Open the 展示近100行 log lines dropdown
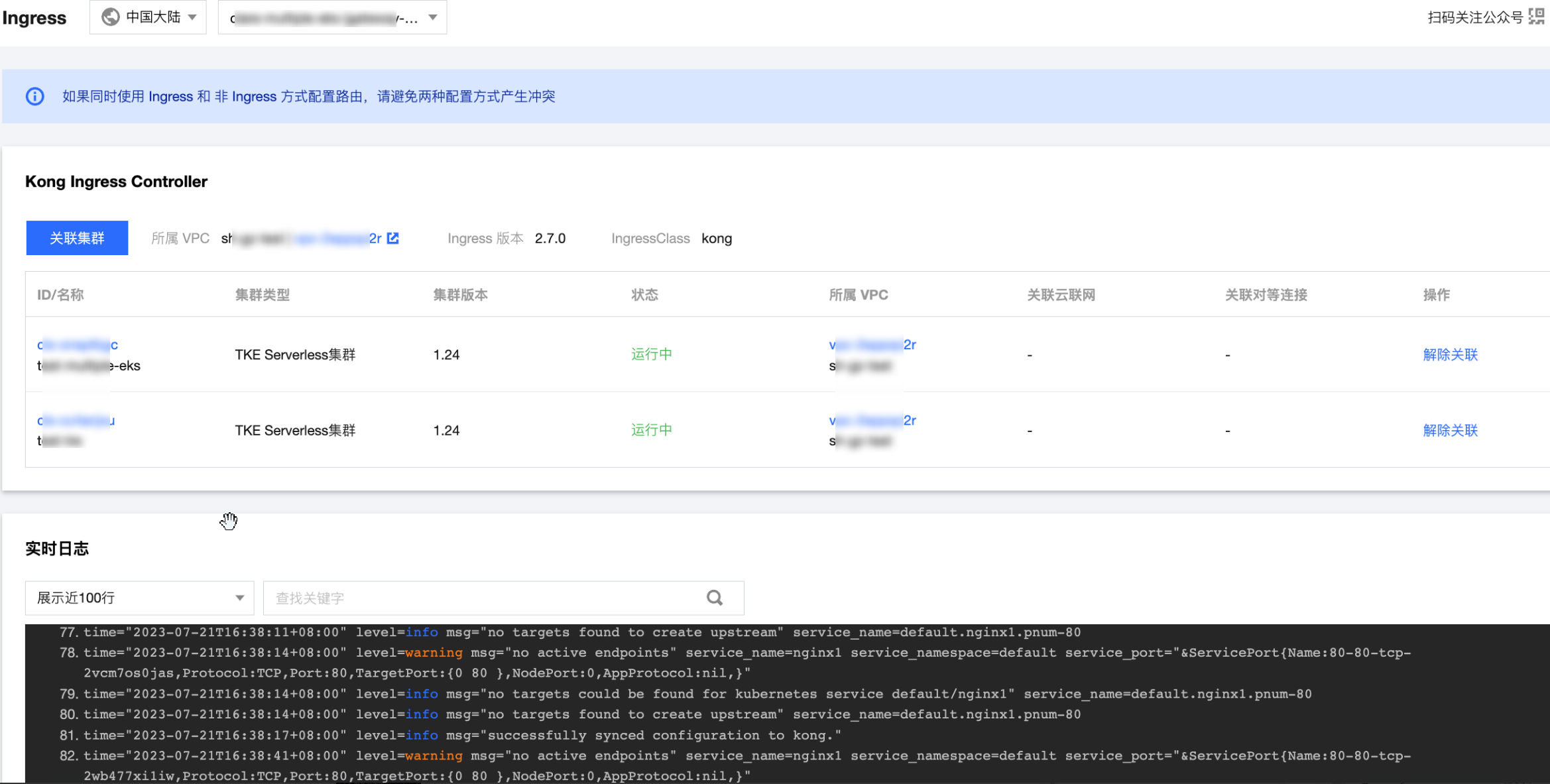The width and height of the screenshot is (1550, 784). click(140, 598)
